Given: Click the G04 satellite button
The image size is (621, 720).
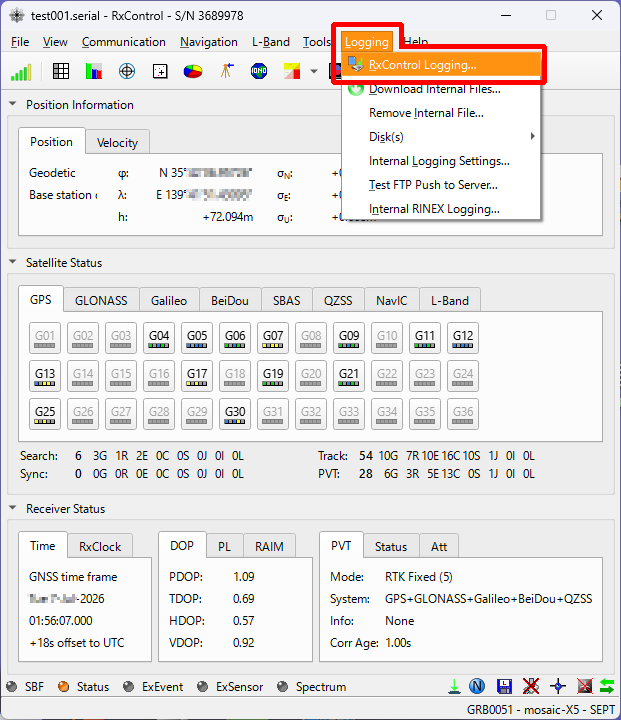Looking at the screenshot, I should pos(159,338).
